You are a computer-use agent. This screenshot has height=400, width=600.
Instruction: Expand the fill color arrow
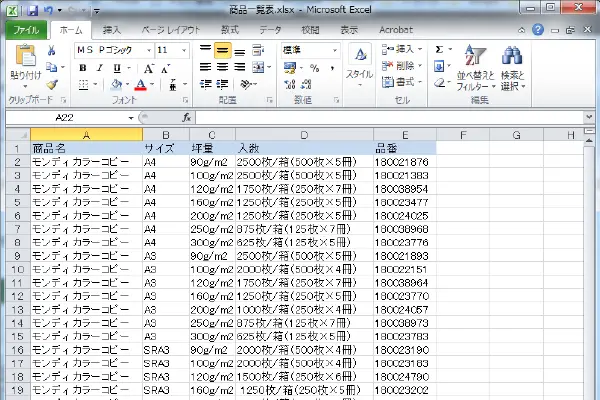[x=127, y=85]
